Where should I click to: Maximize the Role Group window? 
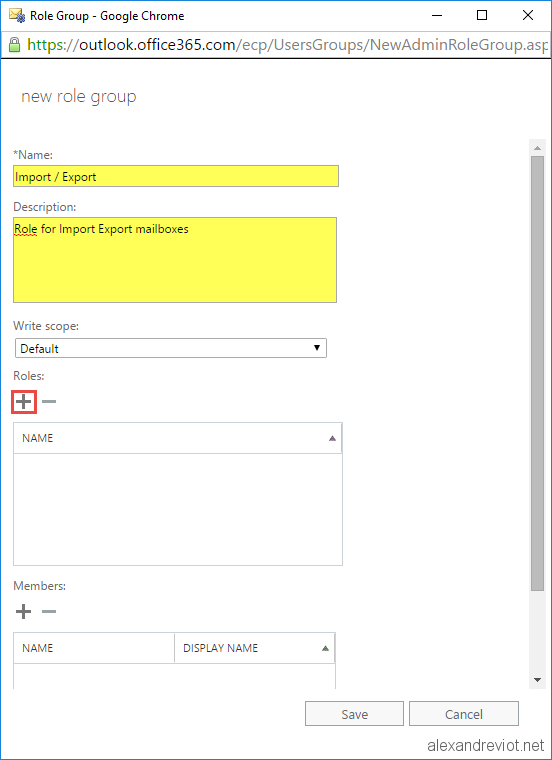click(x=482, y=16)
